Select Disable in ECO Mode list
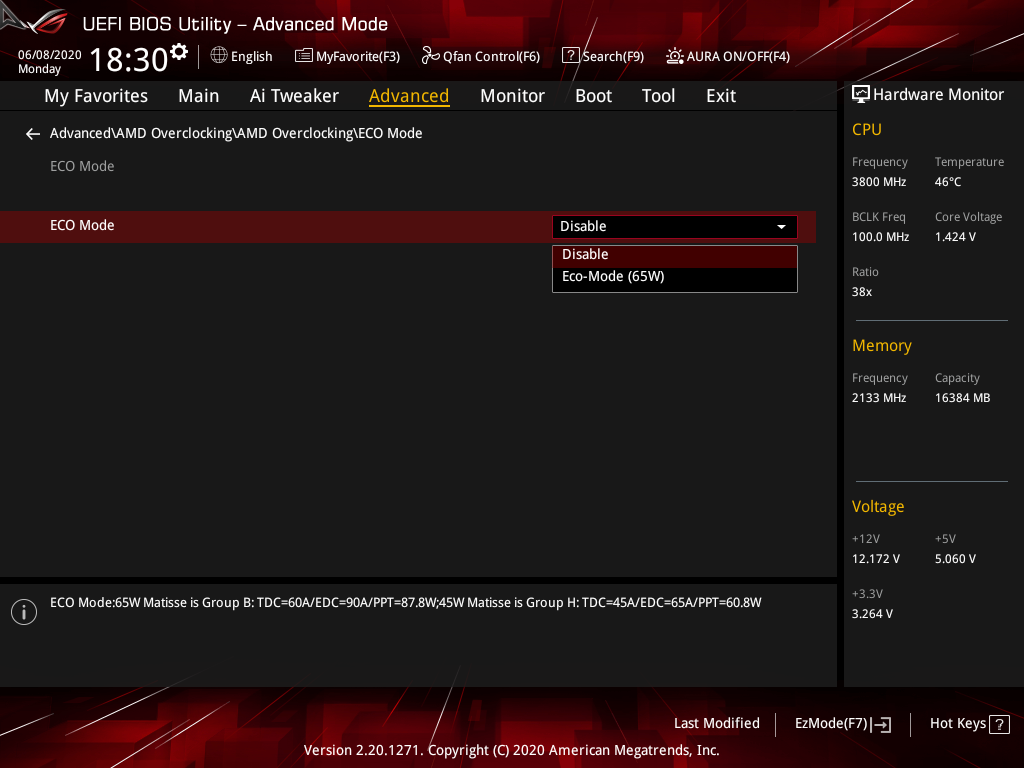The height and width of the screenshot is (768, 1024). 675,255
